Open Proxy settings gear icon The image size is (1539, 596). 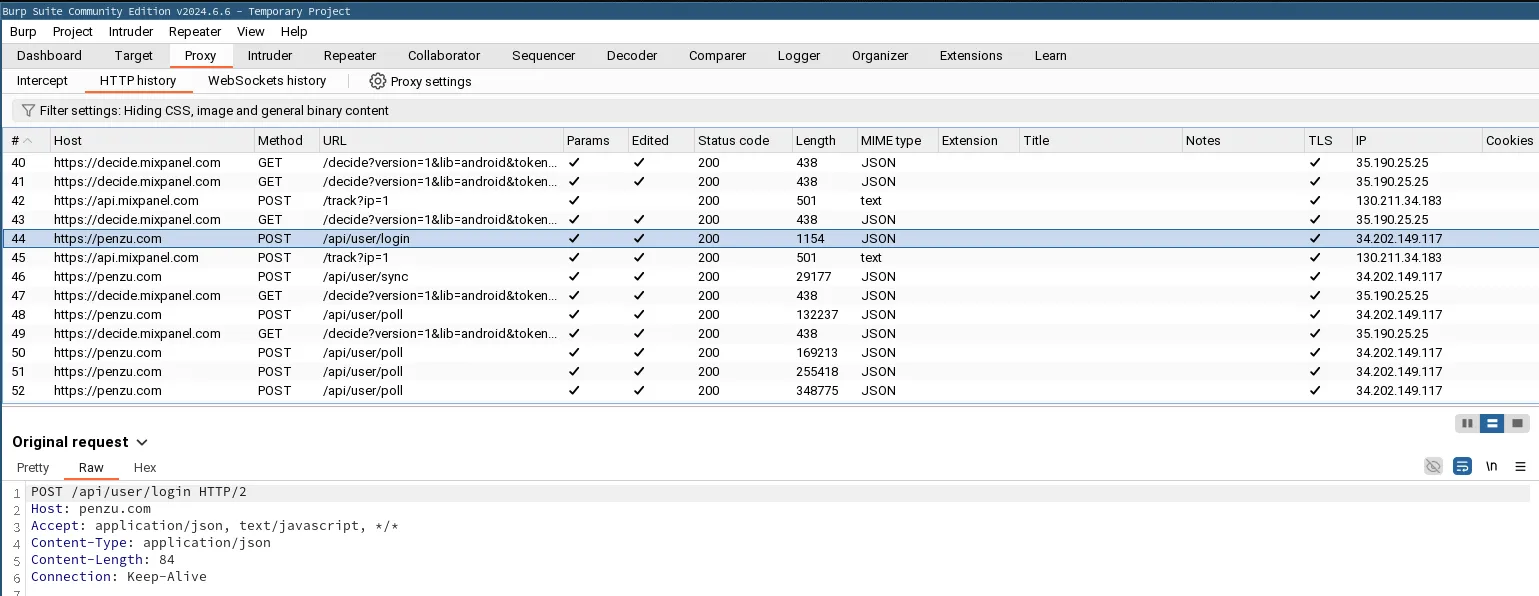coord(377,81)
